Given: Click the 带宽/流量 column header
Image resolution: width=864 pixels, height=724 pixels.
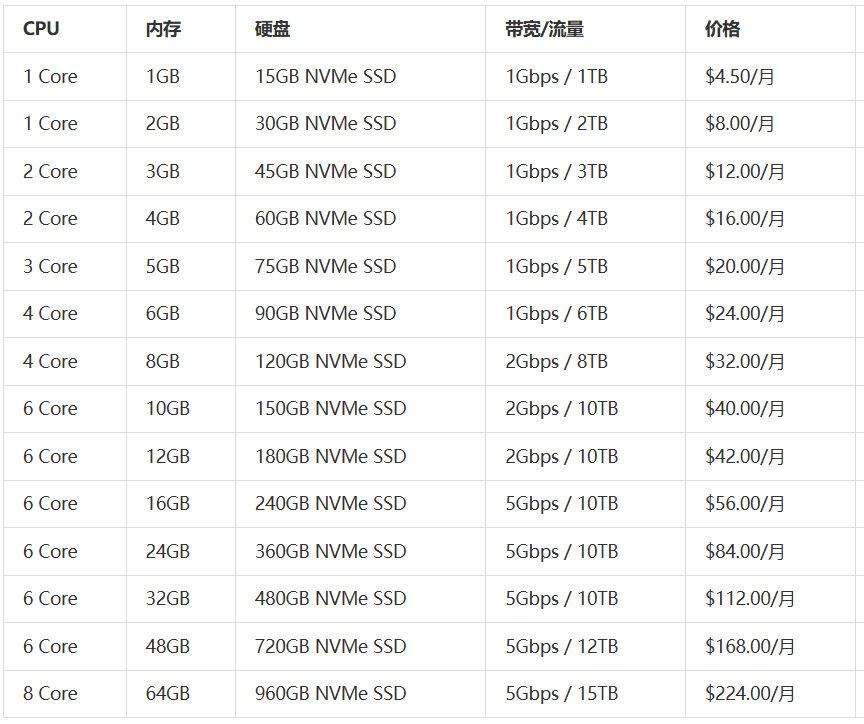Looking at the screenshot, I should pyautogui.click(x=544, y=29).
